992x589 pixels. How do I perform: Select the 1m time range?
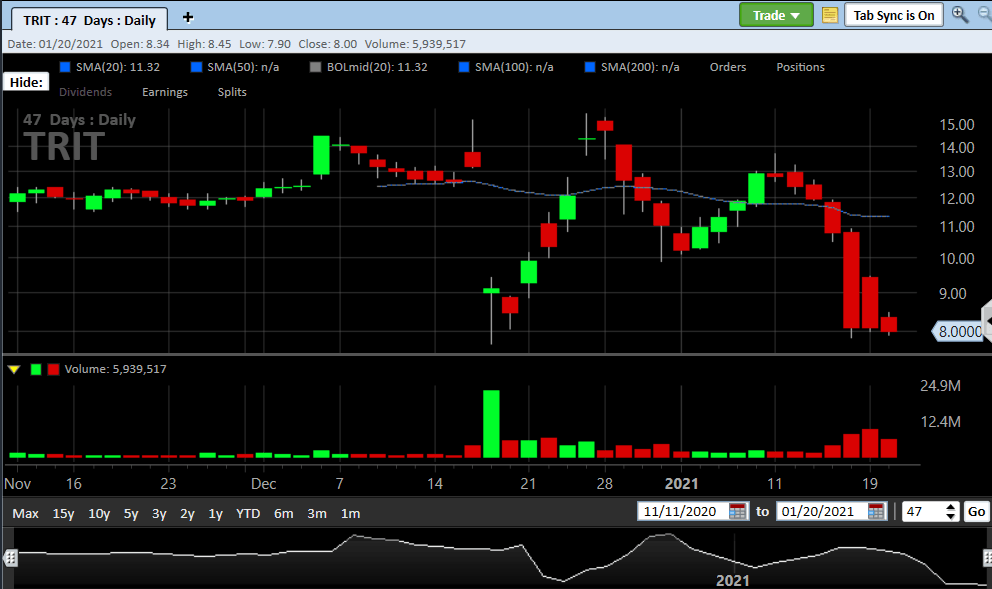[x=350, y=513]
